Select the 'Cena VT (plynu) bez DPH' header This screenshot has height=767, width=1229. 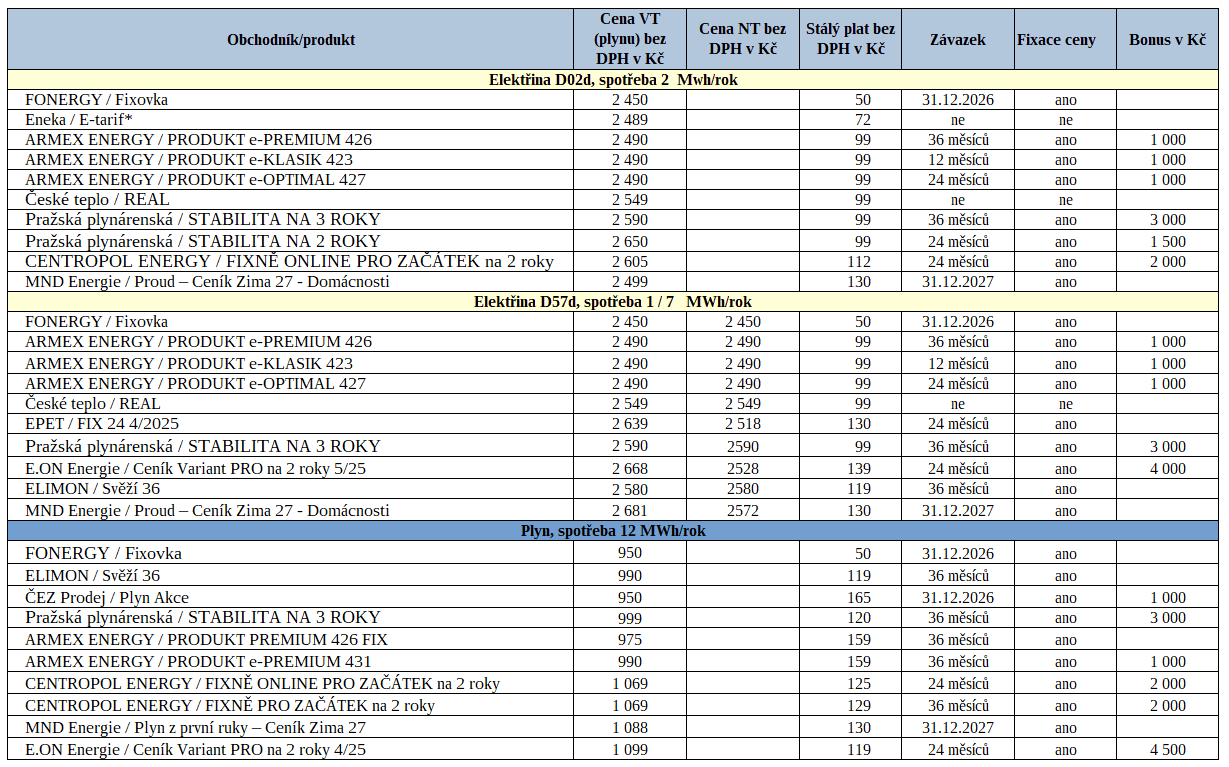(x=630, y=40)
